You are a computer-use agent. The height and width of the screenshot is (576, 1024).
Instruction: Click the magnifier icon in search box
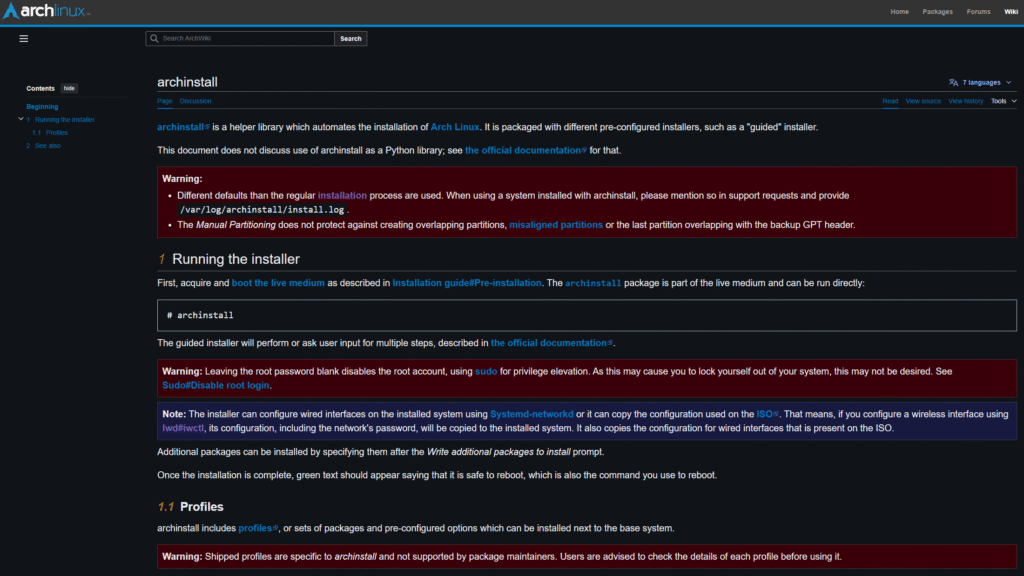pos(154,39)
